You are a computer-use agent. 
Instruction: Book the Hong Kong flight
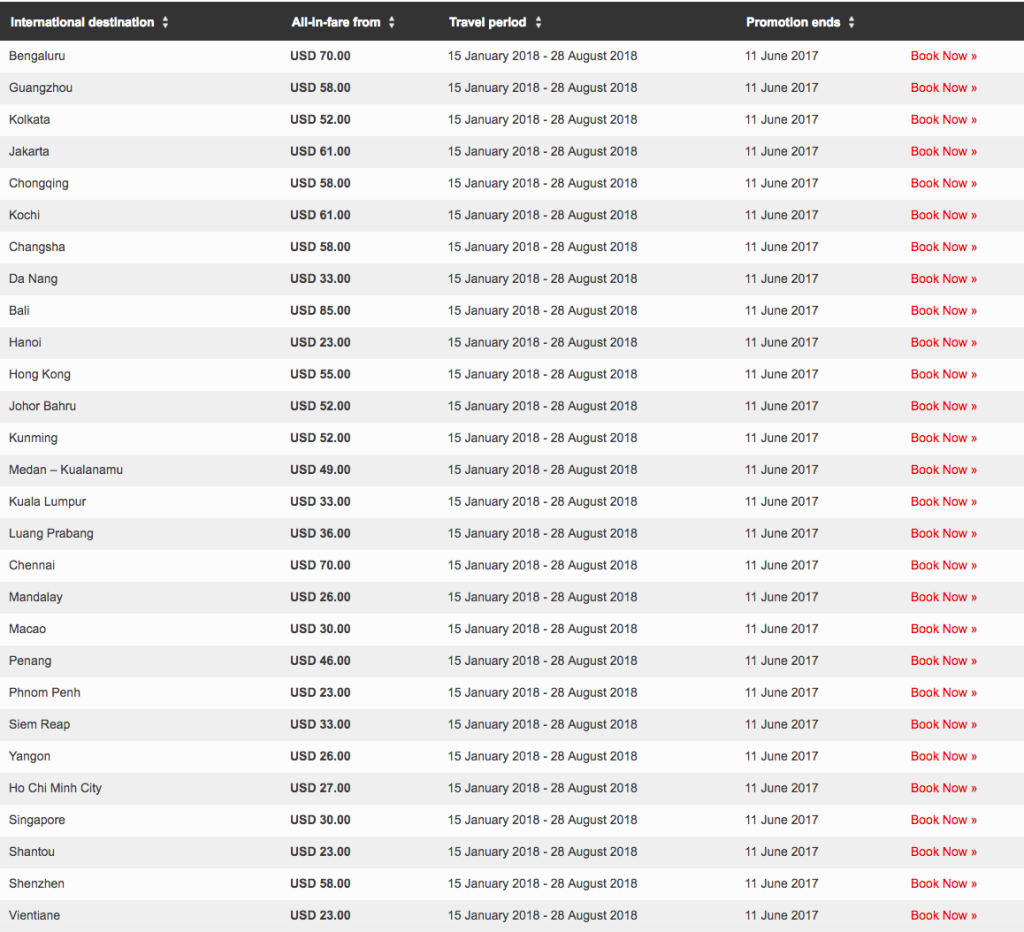point(943,375)
